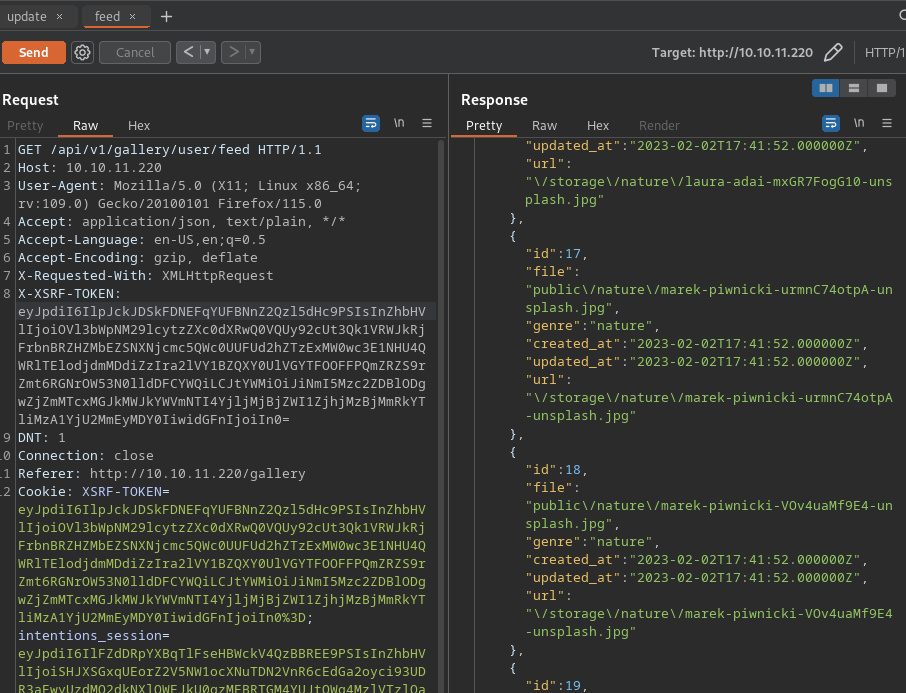Select top-bottom split layout icon
Screen dimensions: 906x693
(853, 88)
